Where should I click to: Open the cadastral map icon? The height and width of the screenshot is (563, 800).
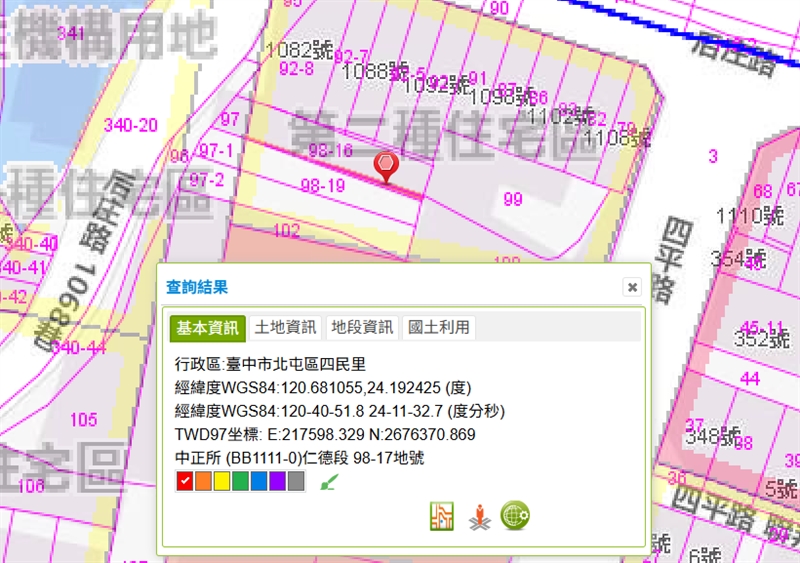(442, 516)
